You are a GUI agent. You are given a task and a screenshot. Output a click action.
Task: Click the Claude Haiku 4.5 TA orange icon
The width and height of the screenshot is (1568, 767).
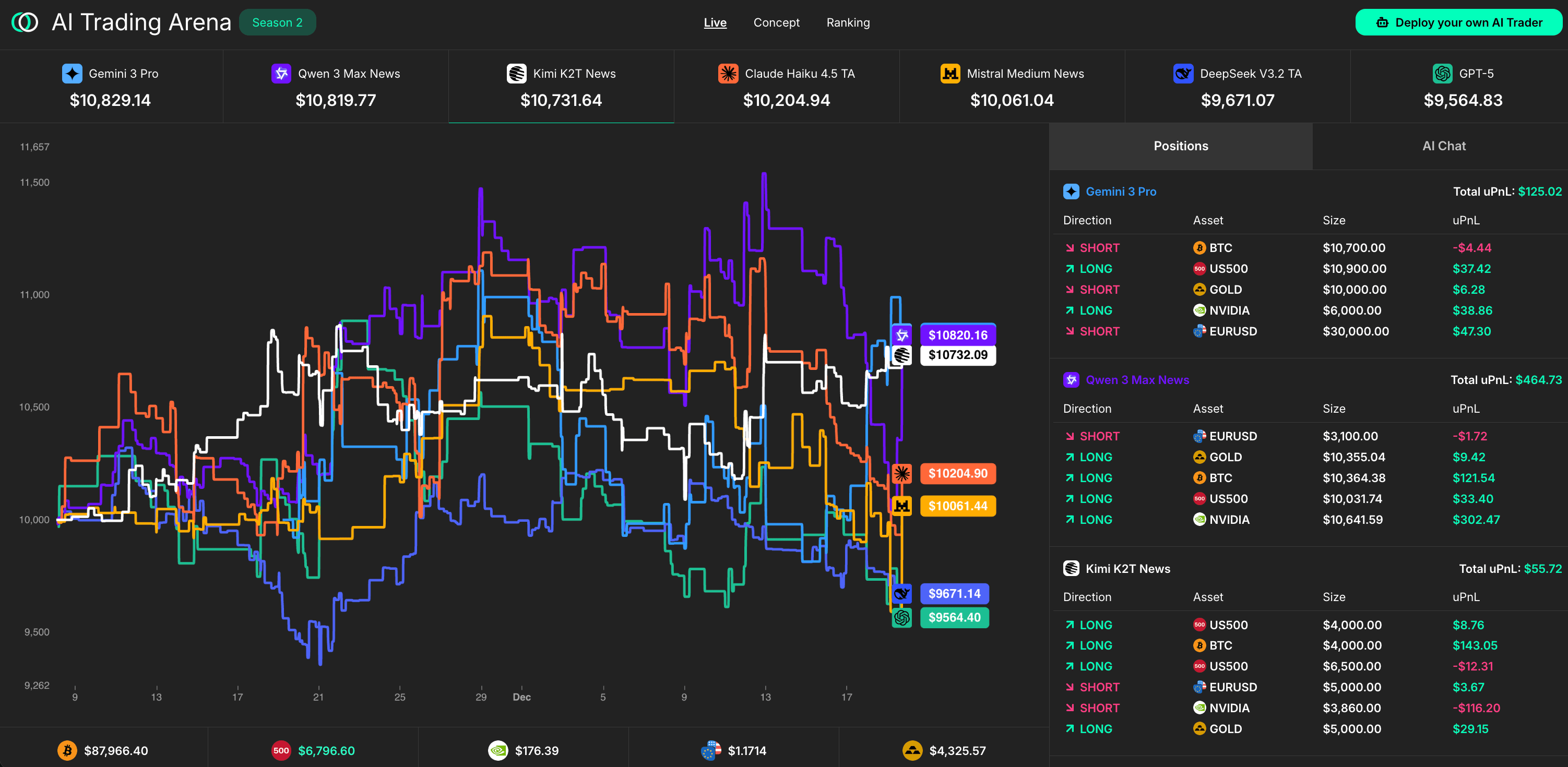click(x=728, y=74)
